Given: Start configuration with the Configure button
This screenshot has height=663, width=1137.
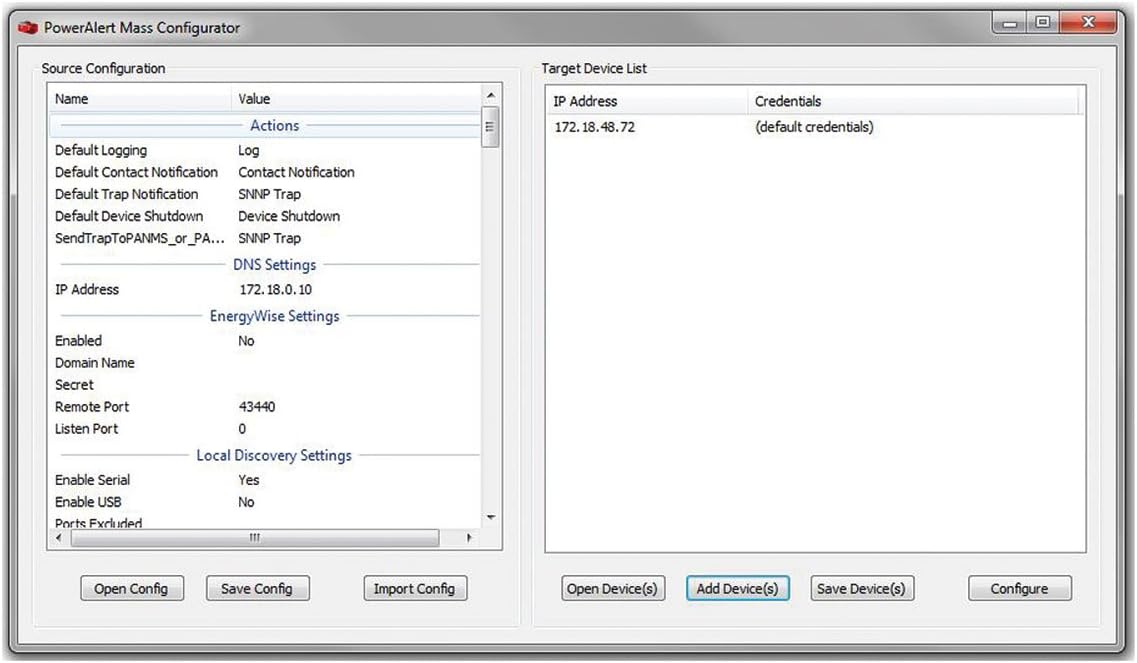Looking at the screenshot, I should [1020, 588].
